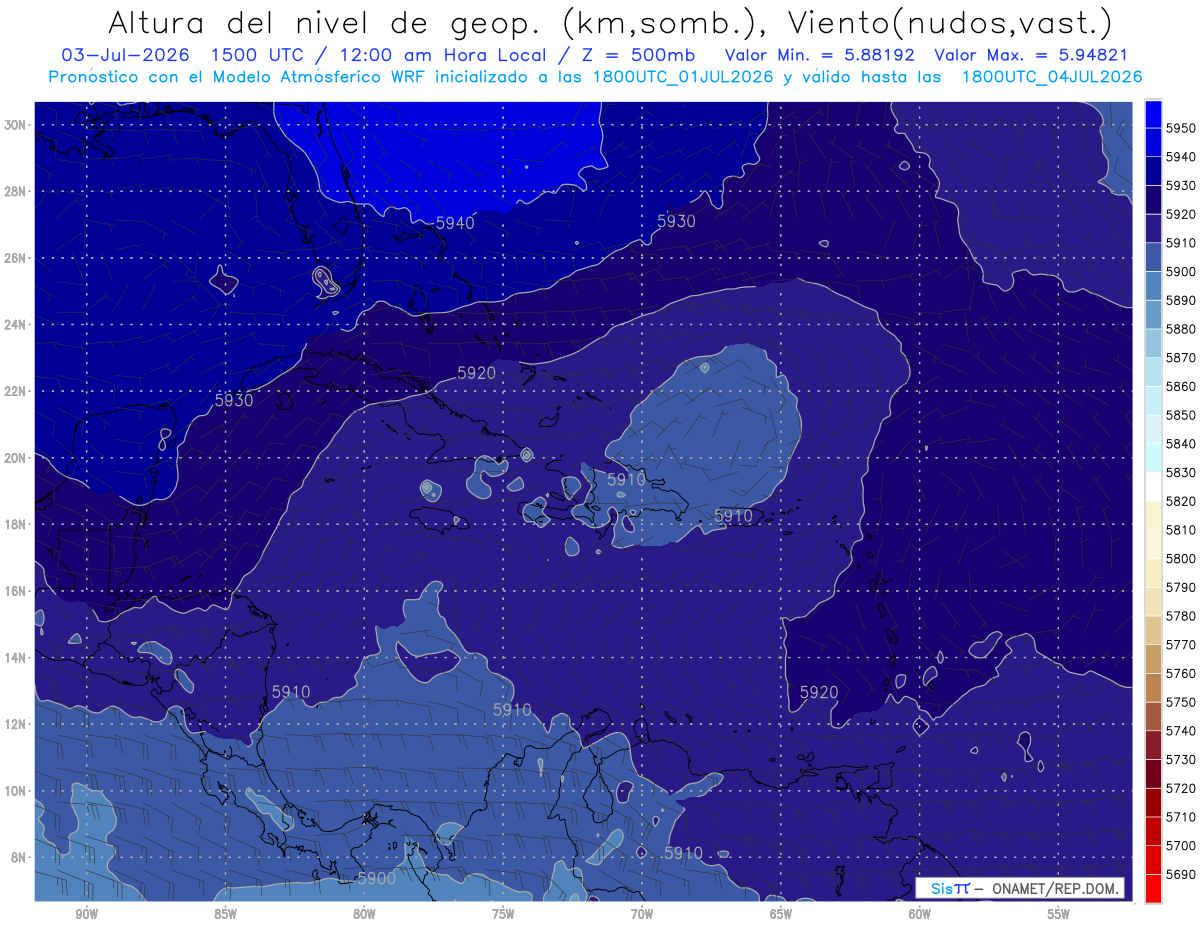Click the ONAMET/REP.DOM. credit label
Viewport: 1200px width, 927px height.
pos(1055,888)
